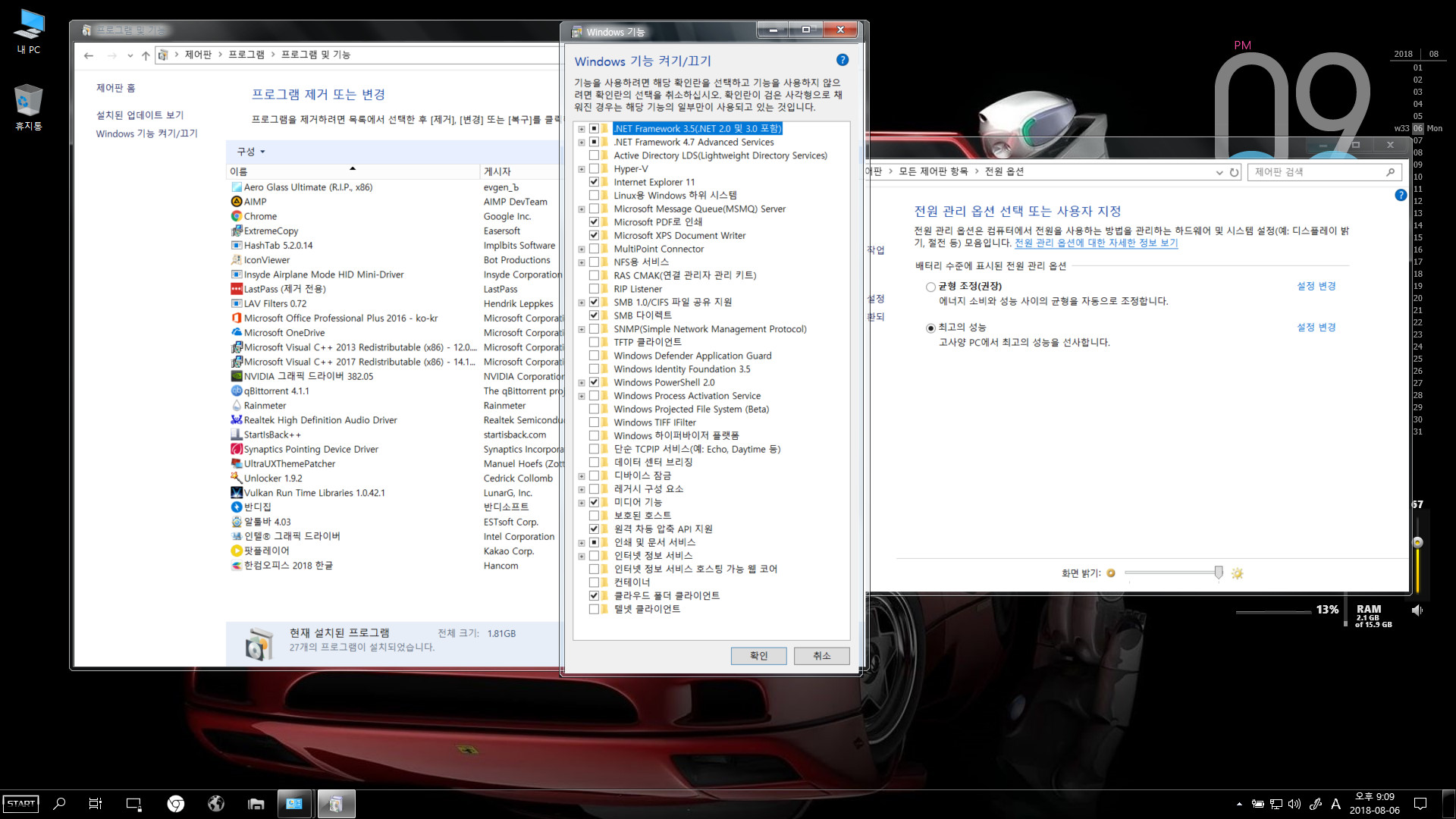Open Chrome from the taskbar
This screenshot has height=819, width=1456.
coord(175,804)
